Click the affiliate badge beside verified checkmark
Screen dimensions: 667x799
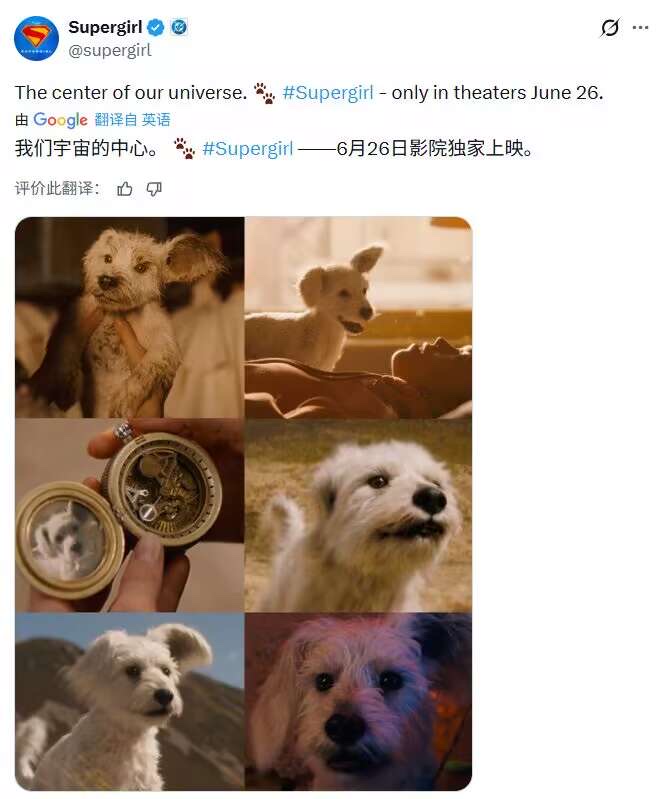tap(179, 27)
